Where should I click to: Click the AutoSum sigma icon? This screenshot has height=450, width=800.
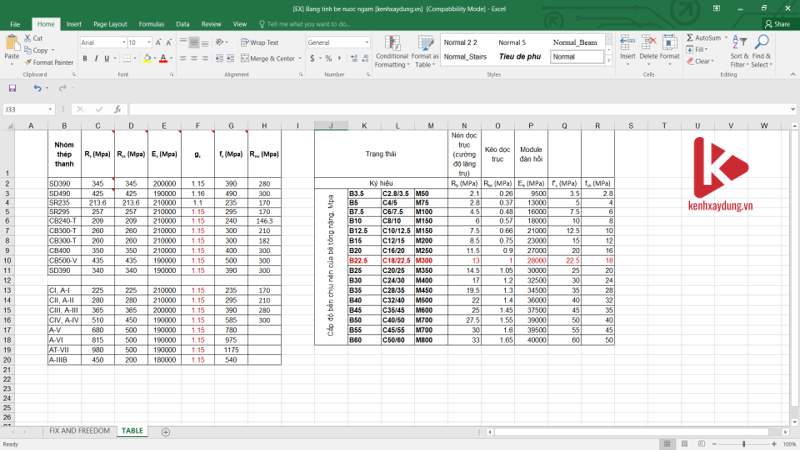tap(691, 37)
